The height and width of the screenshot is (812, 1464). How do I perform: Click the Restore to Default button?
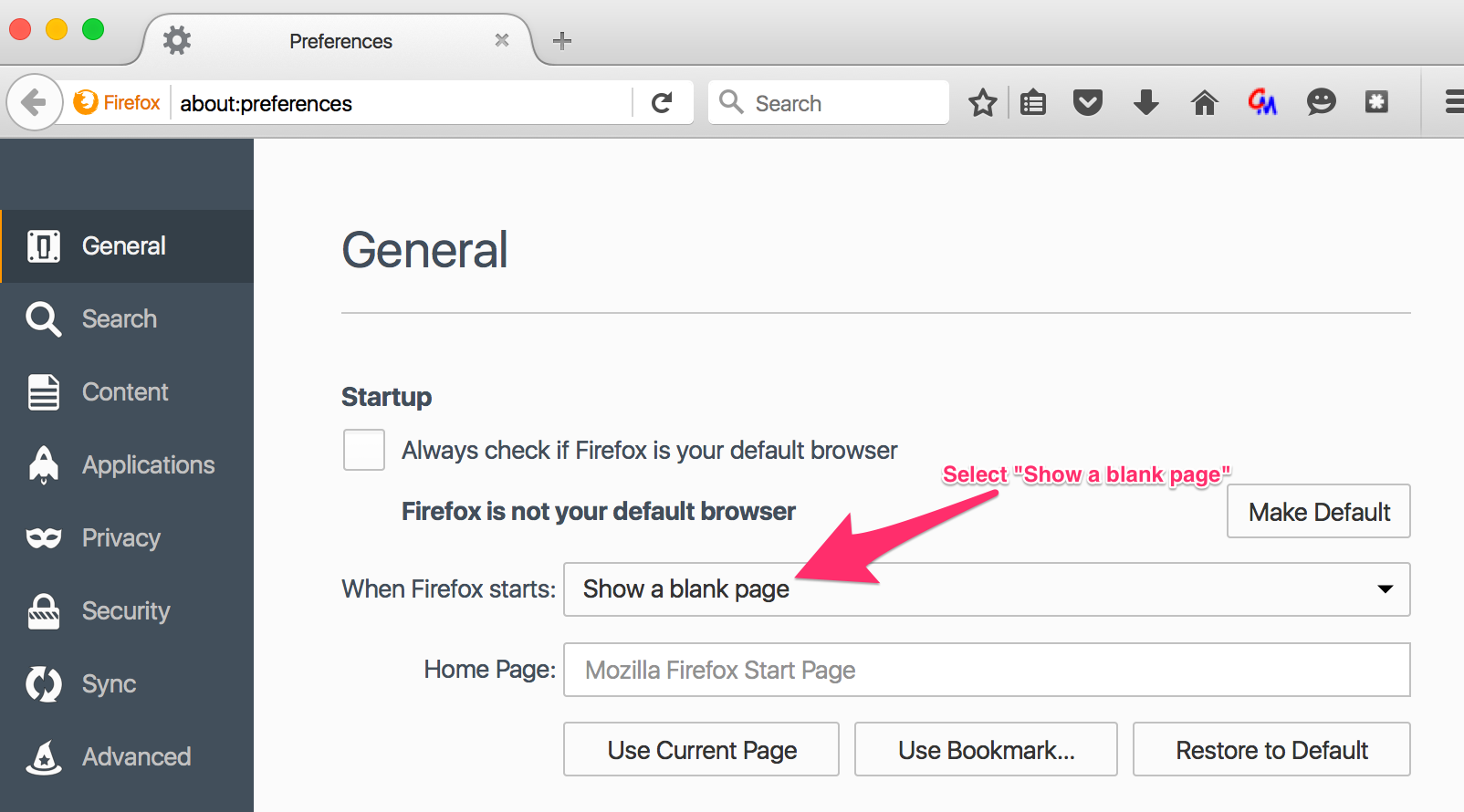(x=1271, y=750)
